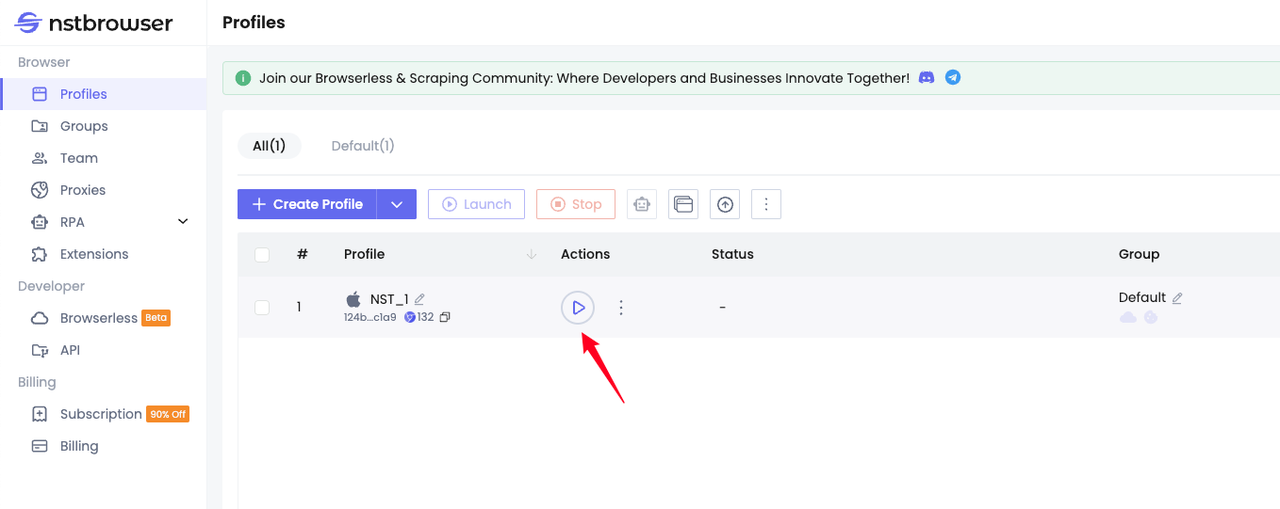Tick the checkbox for NST_1 row
Image resolution: width=1280 pixels, height=509 pixels.
click(x=262, y=307)
